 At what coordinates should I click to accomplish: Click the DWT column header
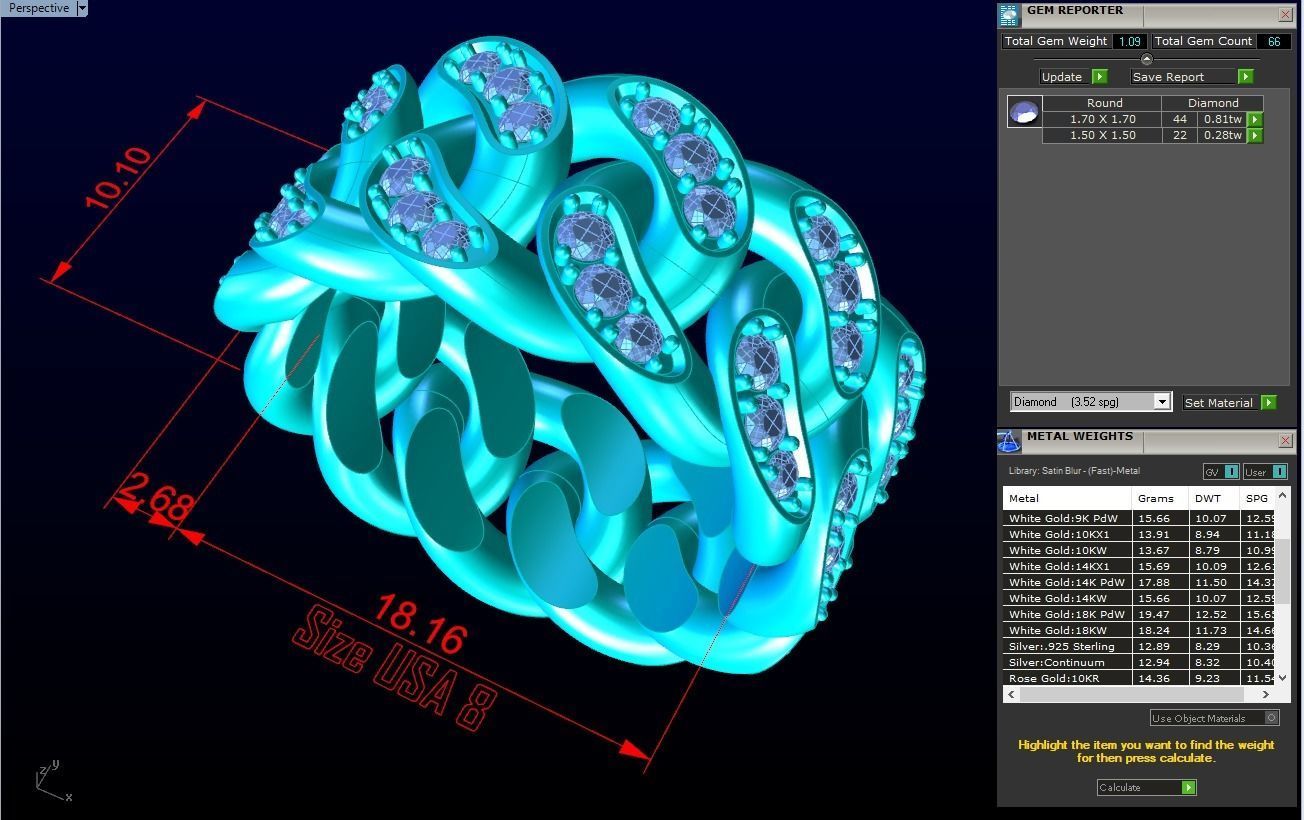coord(1214,498)
